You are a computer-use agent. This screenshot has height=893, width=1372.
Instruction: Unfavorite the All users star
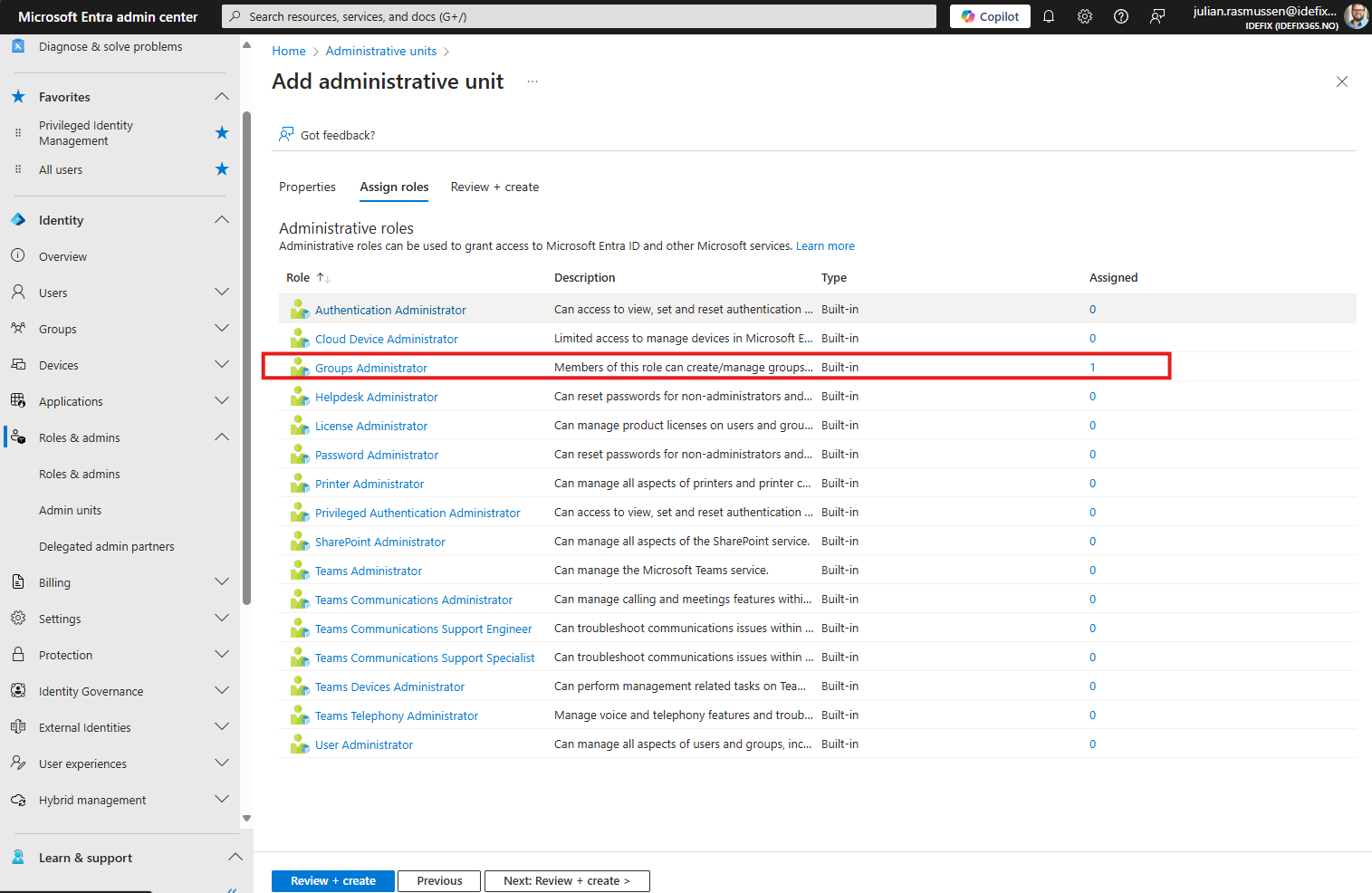pyautogui.click(x=222, y=168)
